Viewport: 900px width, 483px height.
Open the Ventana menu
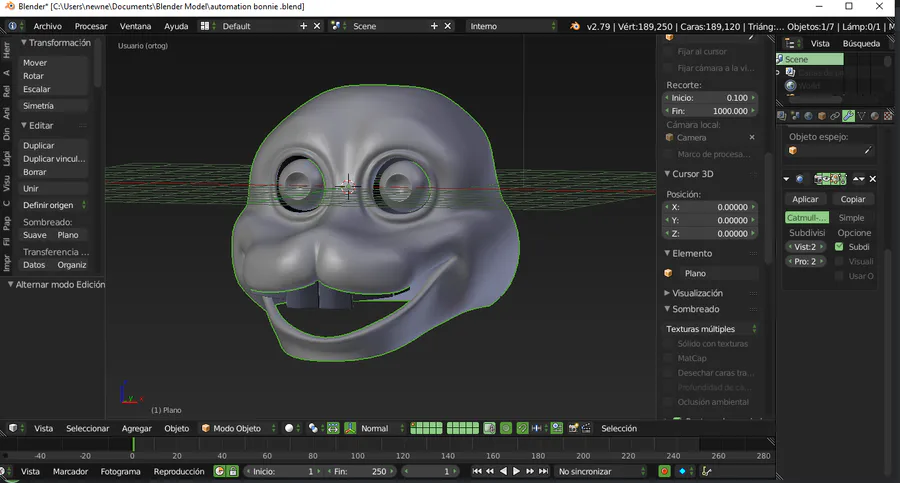[x=135, y=26]
